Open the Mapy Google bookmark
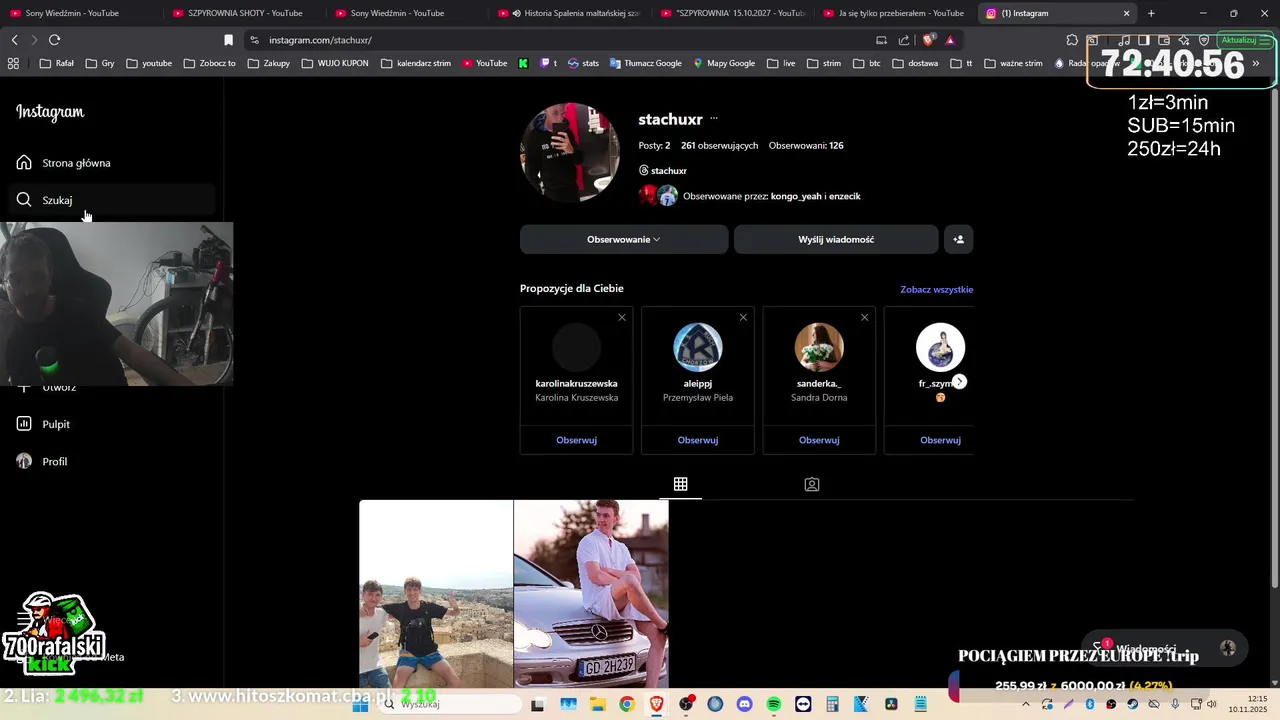 [x=724, y=63]
